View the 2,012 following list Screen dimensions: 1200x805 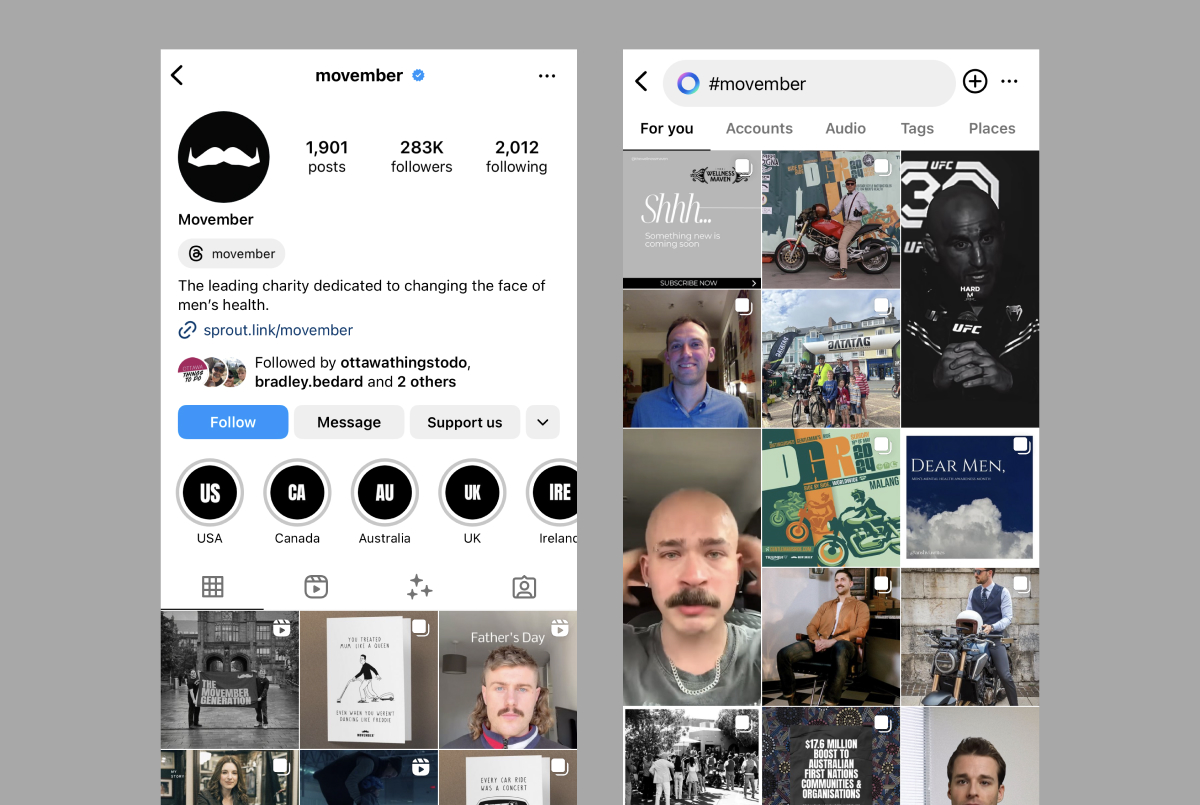click(517, 157)
